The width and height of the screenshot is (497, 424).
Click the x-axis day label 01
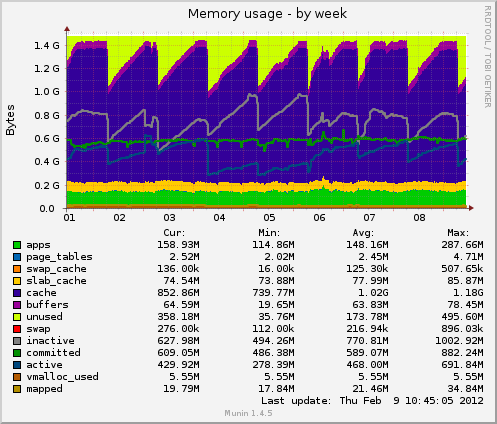[x=69, y=218]
